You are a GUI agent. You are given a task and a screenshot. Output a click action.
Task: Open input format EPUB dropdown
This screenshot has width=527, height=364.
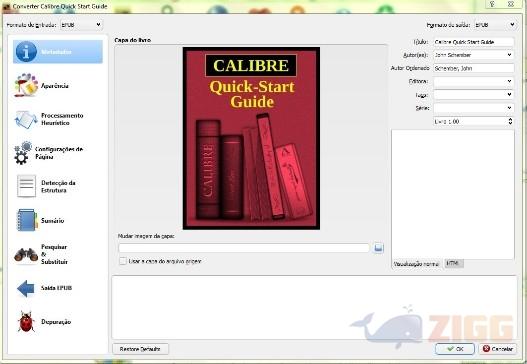pos(81,25)
